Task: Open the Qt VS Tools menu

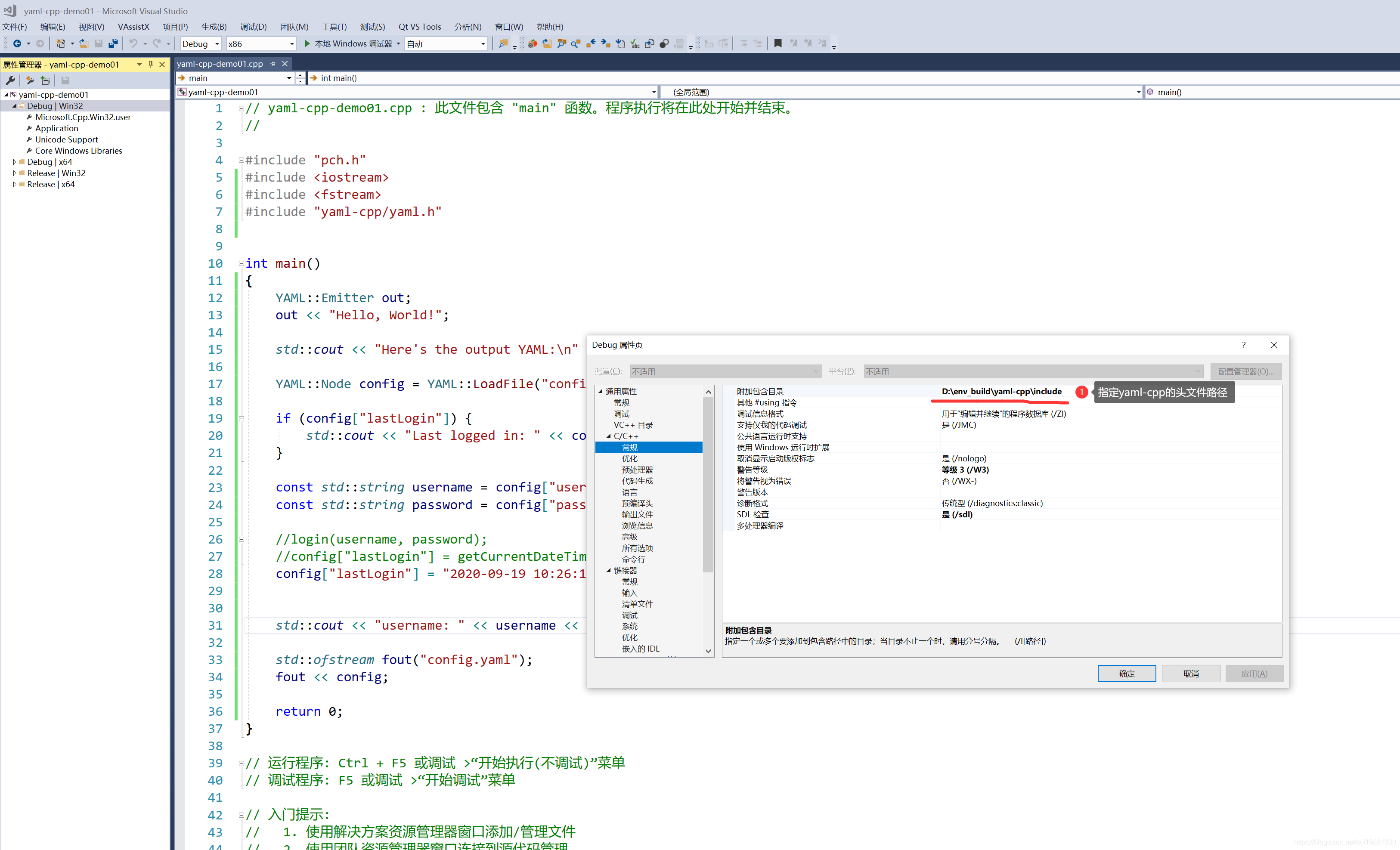Action: point(419,27)
